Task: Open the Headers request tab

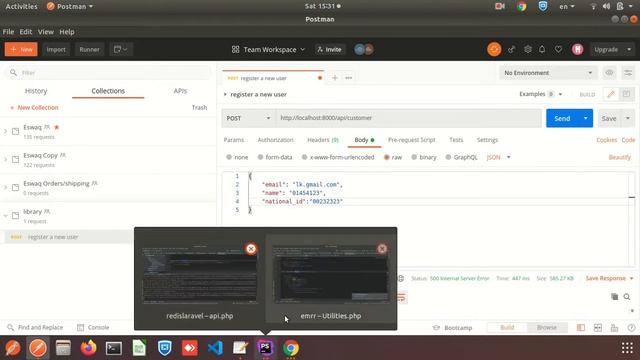Action: [323, 140]
